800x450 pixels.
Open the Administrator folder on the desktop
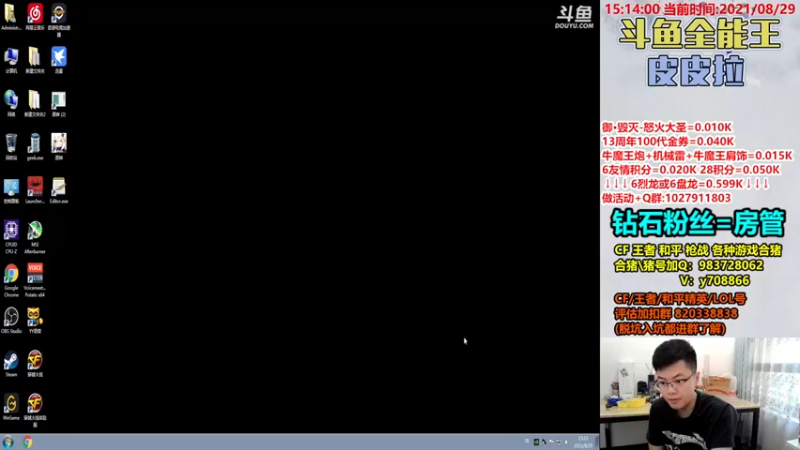click(11, 17)
